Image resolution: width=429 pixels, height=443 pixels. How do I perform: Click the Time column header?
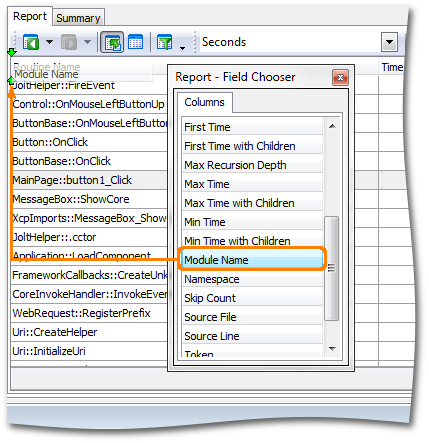coord(392,67)
